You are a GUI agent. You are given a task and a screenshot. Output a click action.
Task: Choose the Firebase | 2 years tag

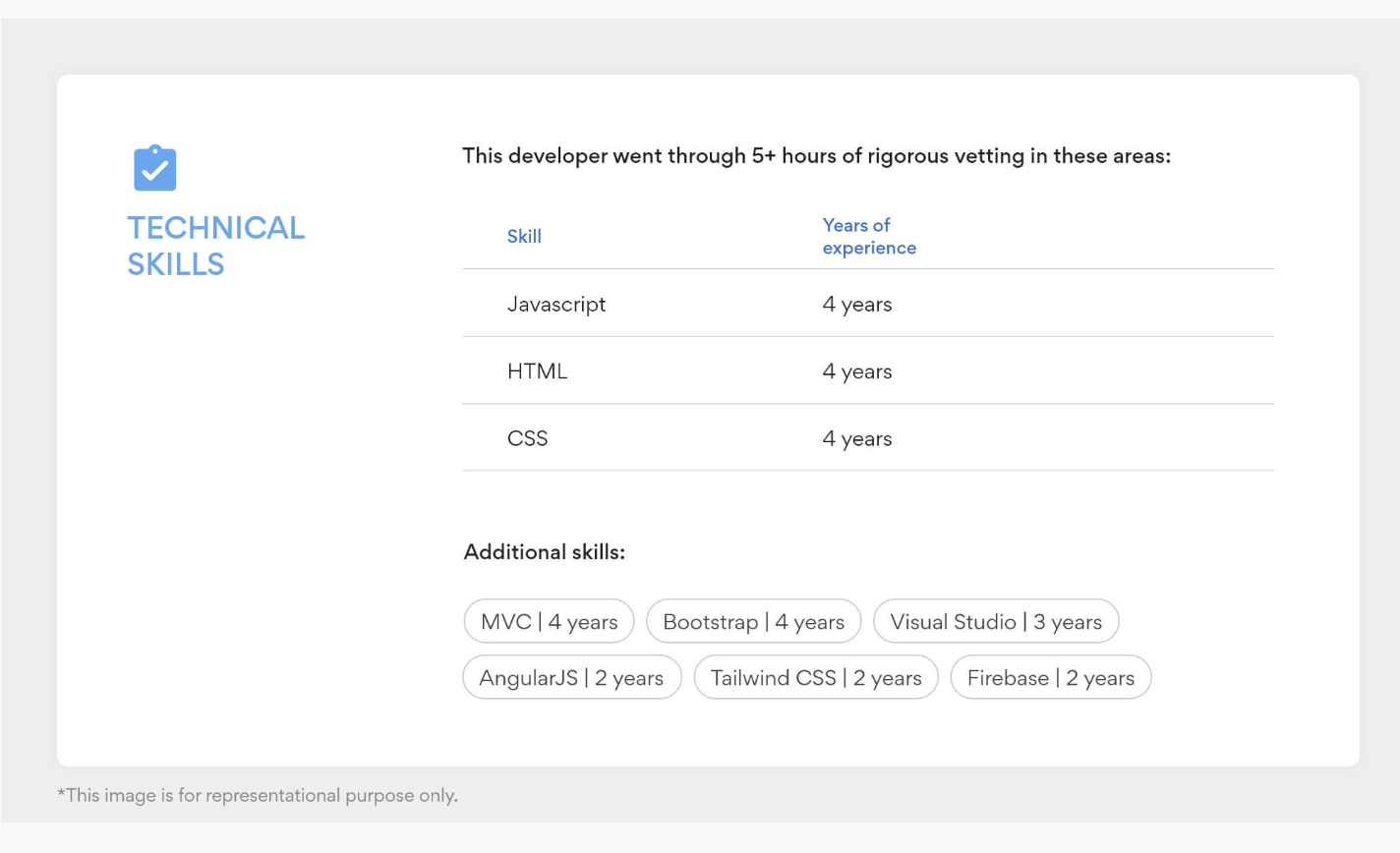pos(1050,677)
